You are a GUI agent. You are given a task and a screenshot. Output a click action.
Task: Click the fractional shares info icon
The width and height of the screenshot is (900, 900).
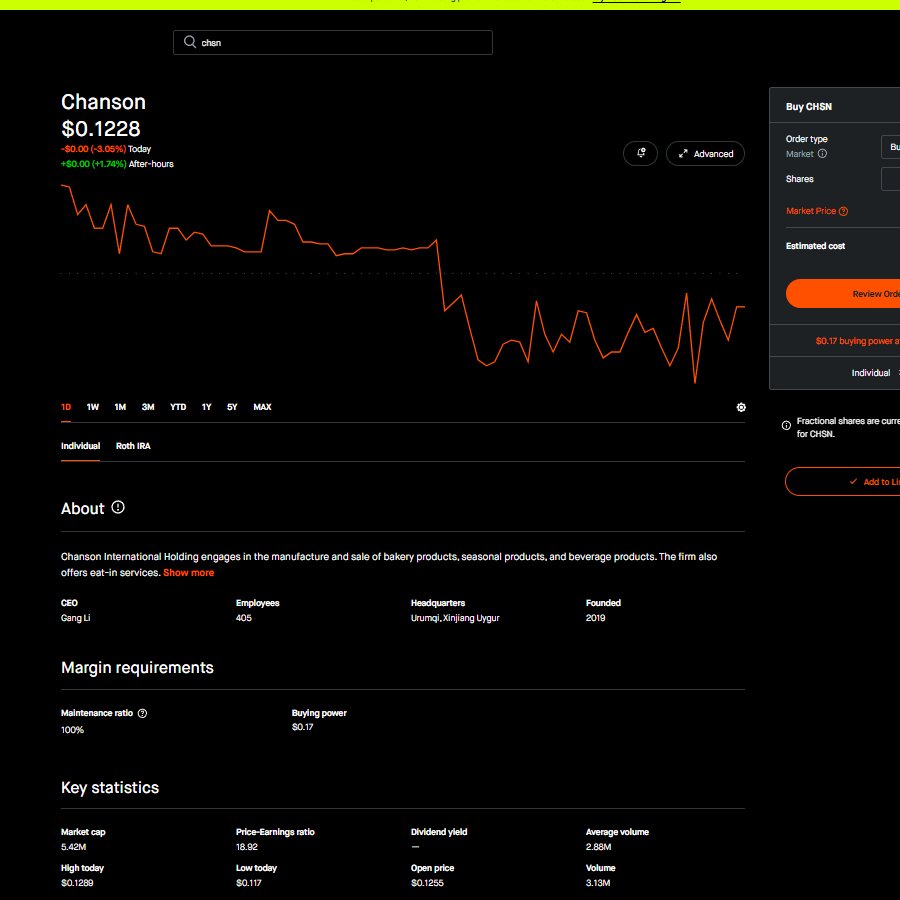point(786,425)
